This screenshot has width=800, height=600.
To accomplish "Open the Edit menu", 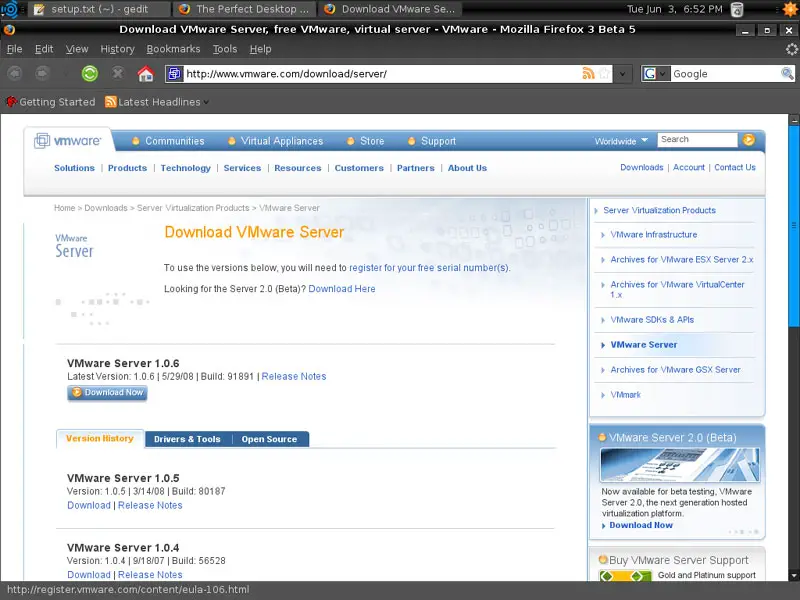I will [44, 49].
